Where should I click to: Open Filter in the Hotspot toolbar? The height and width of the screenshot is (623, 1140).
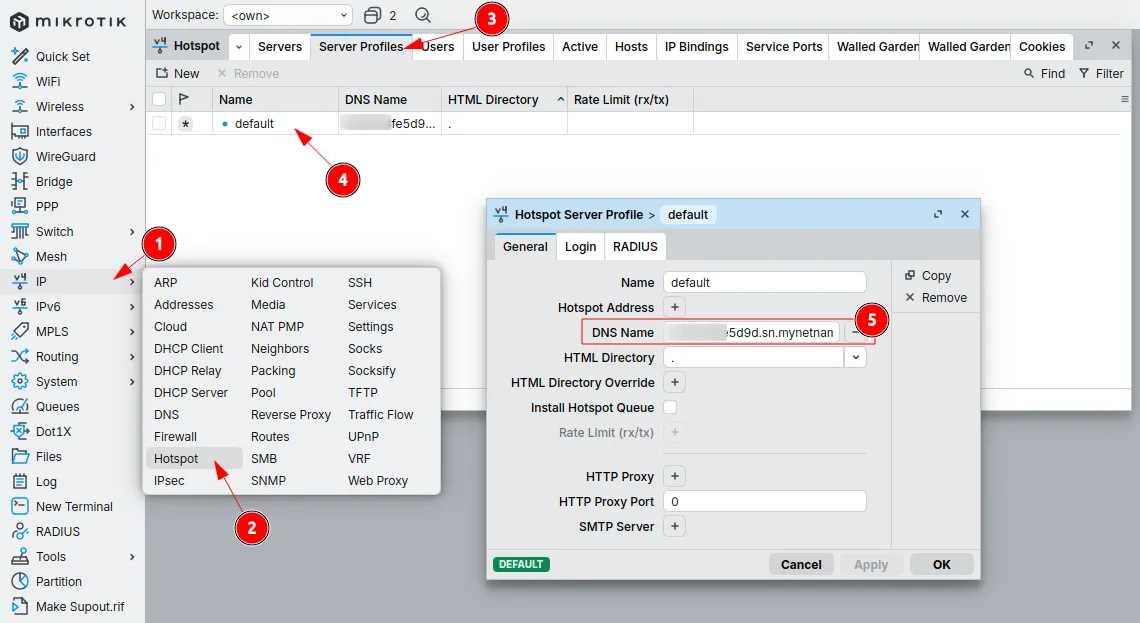point(1101,73)
